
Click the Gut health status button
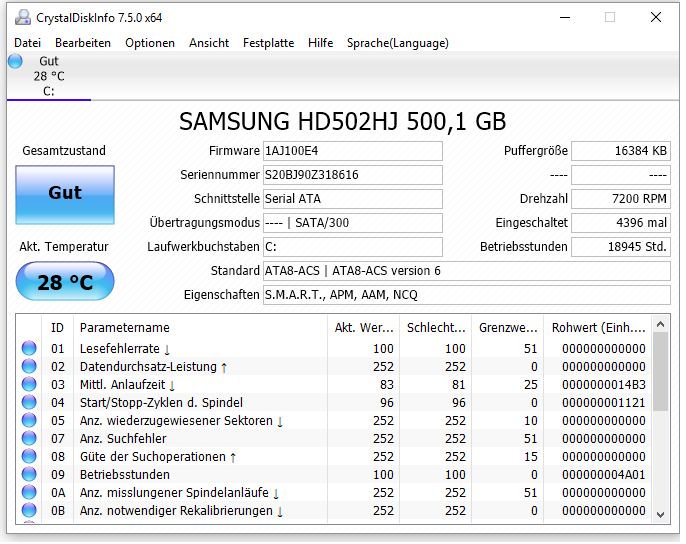(65, 195)
